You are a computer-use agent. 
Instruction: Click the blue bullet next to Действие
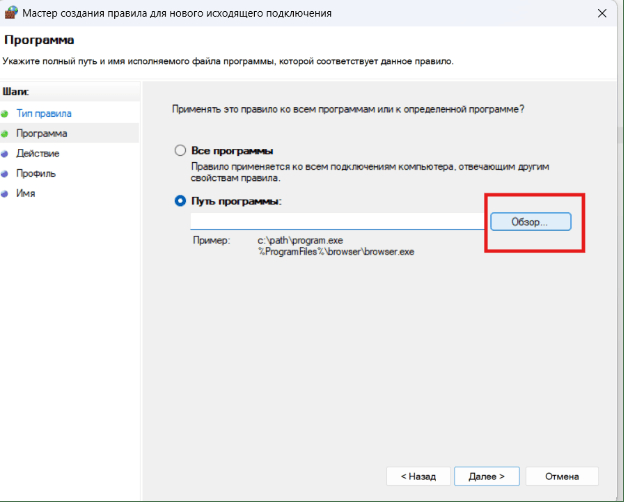[x=6, y=153]
